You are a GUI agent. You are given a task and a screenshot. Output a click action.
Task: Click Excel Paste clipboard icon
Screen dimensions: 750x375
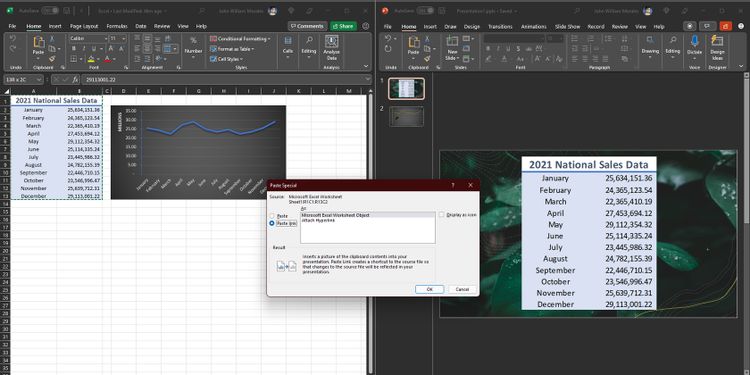(38, 43)
